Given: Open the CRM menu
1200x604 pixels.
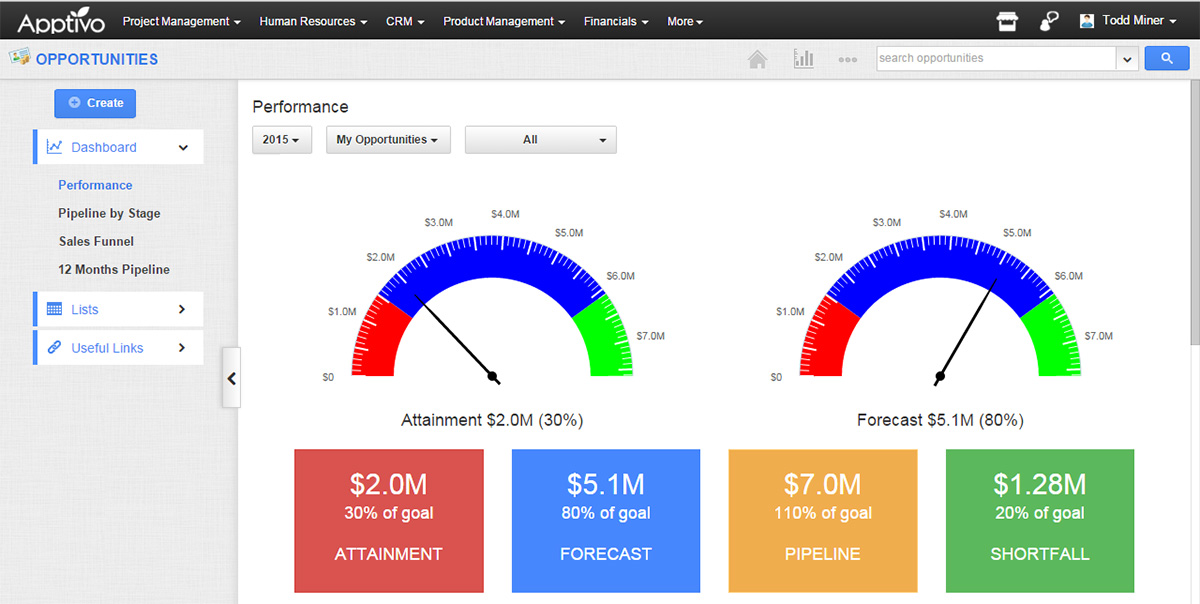Looking at the screenshot, I should (x=404, y=20).
